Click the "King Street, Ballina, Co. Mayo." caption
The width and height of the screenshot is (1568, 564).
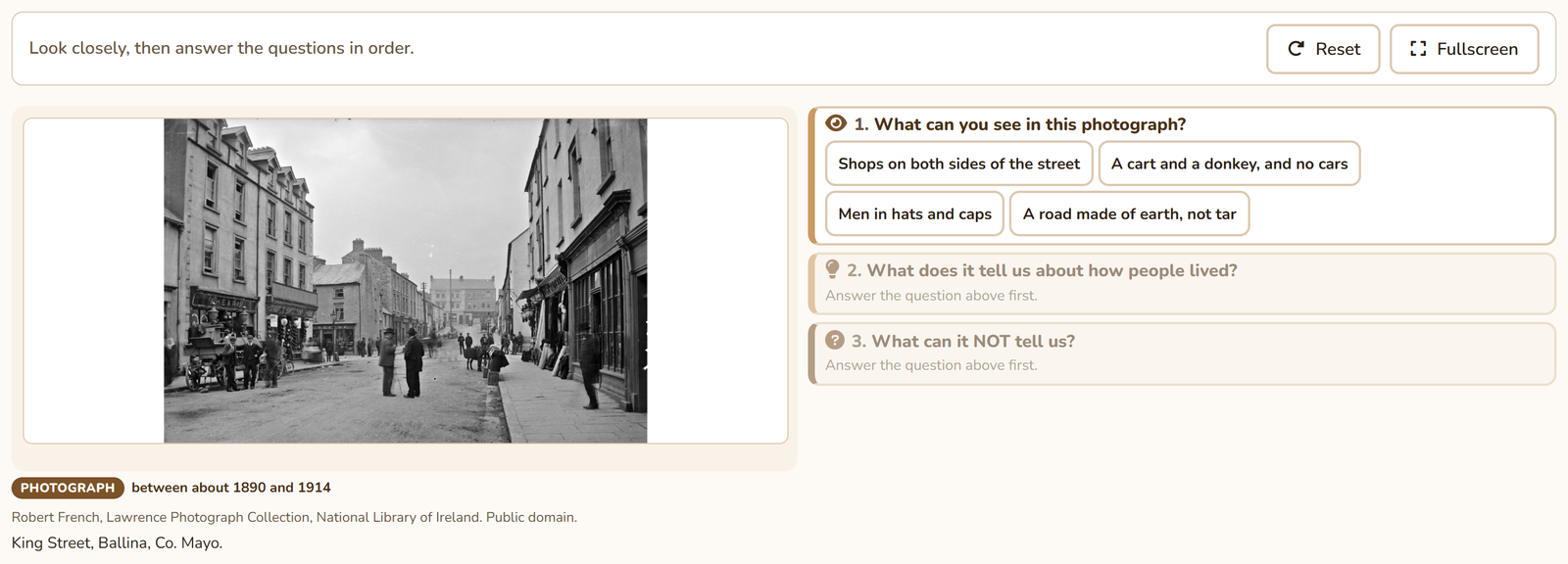coord(117,542)
